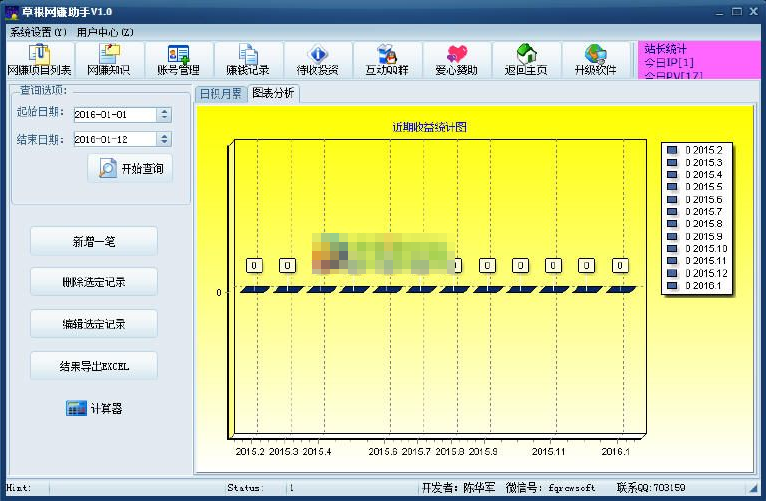Open 账号管理 account management
Screen dimensions: 766x501
178,60
